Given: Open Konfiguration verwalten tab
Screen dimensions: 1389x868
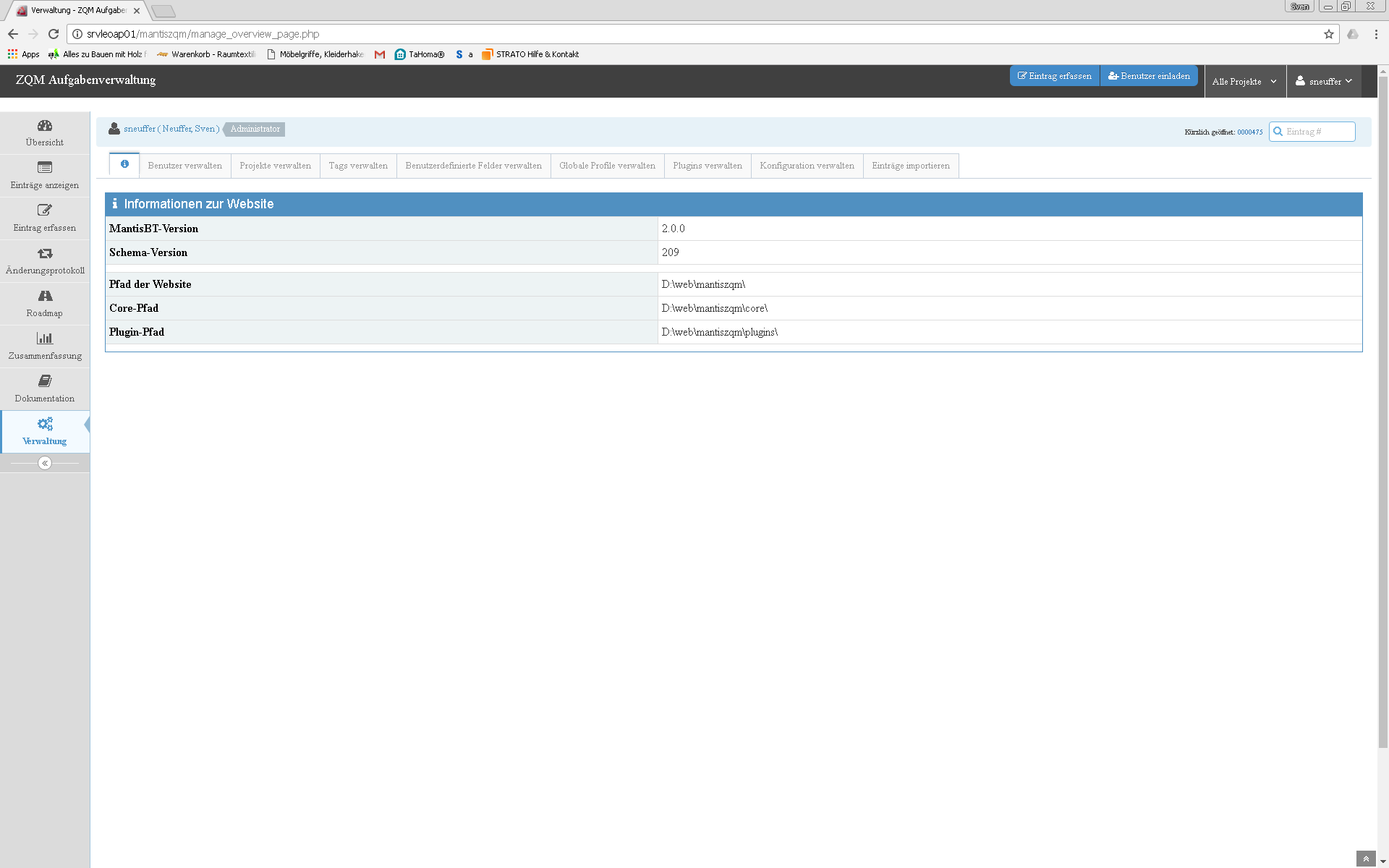Looking at the screenshot, I should click(807, 166).
